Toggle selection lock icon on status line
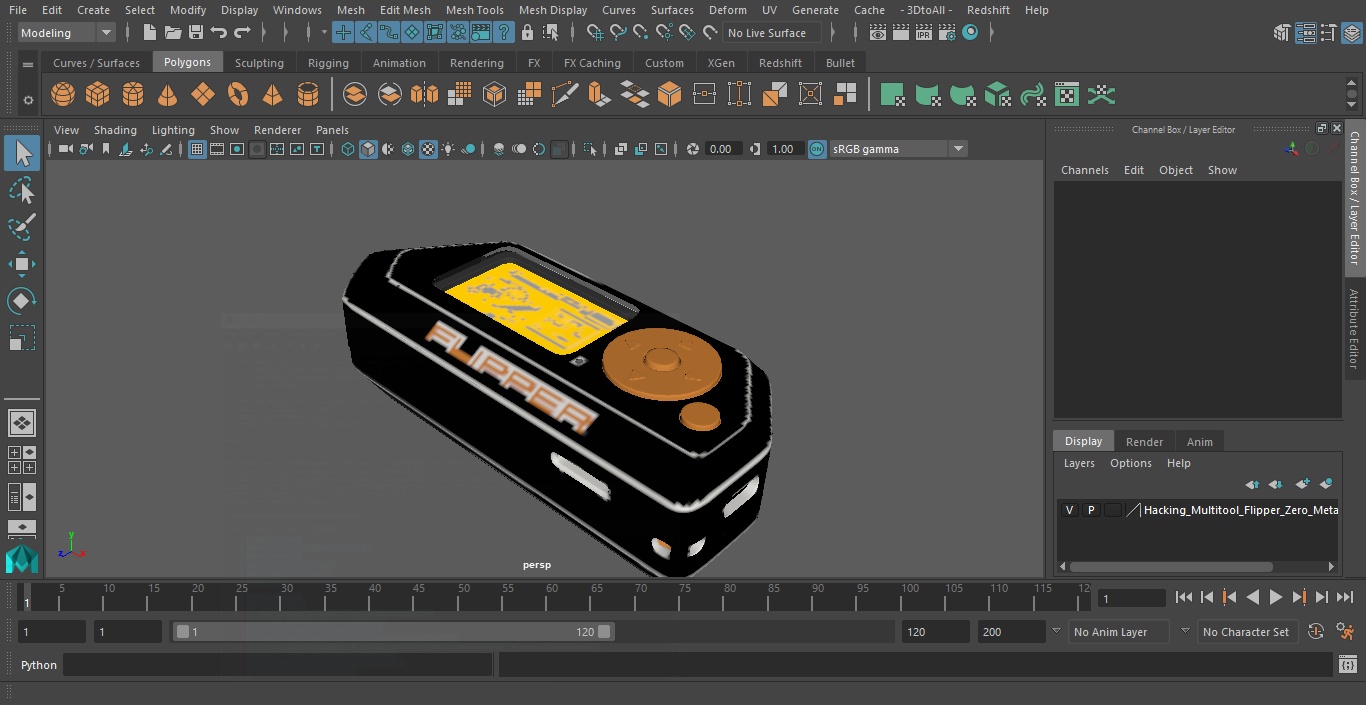The image size is (1366, 705). coord(528,33)
